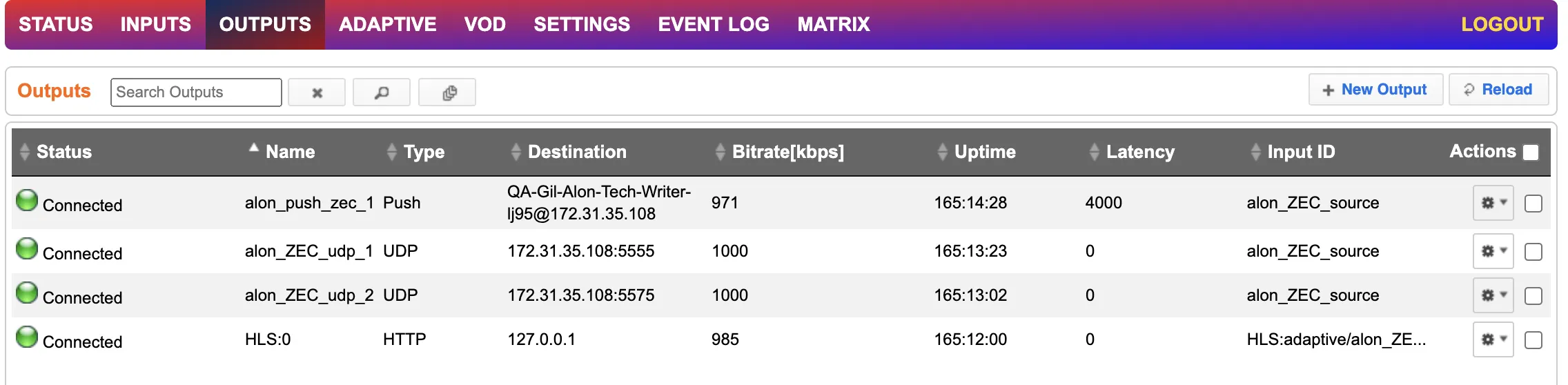Viewport: 1568px width, 385px height.
Task: Click the LOGOUT link
Action: (1502, 25)
